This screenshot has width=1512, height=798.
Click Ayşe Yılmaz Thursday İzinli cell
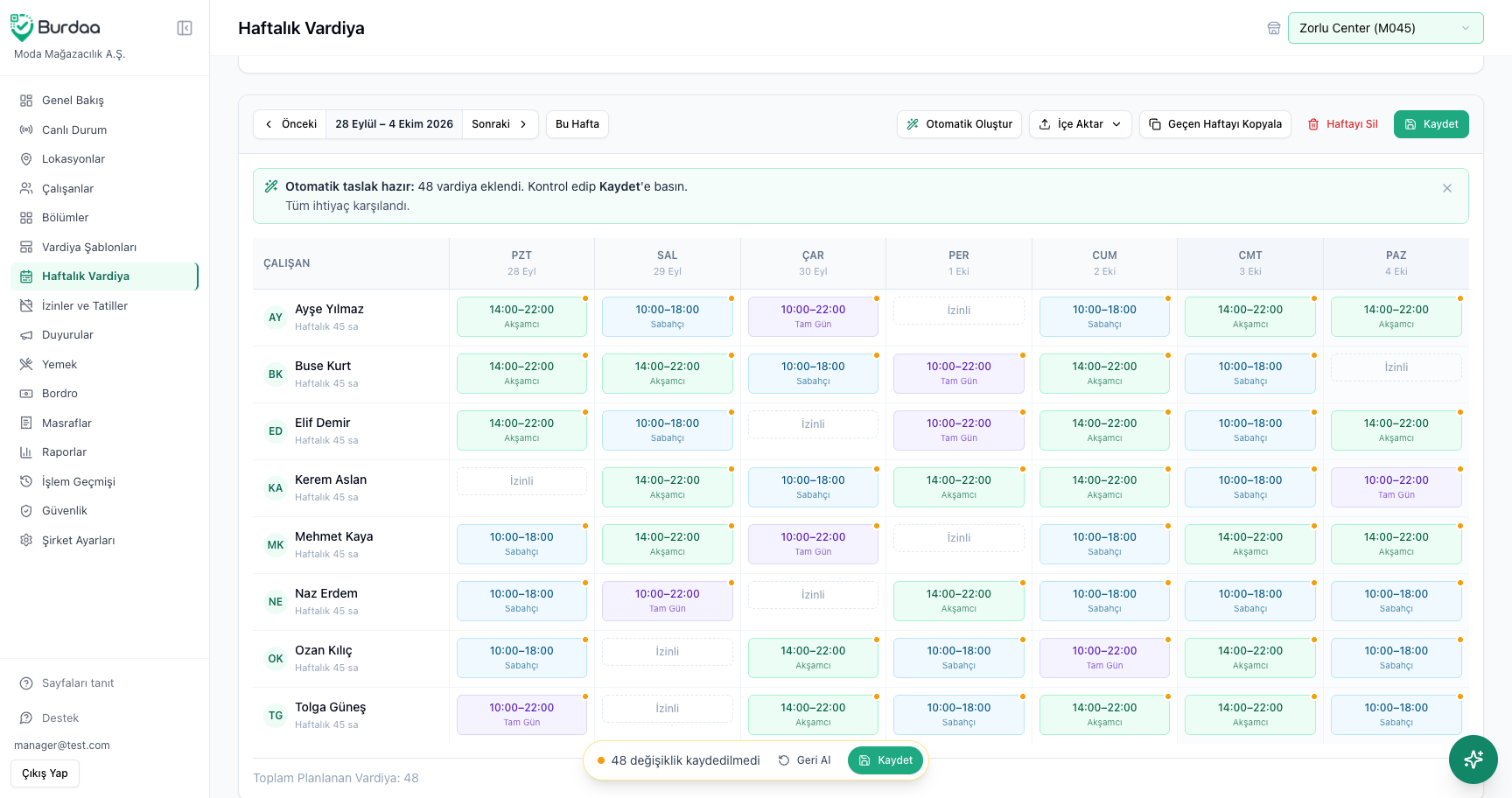click(959, 311)
